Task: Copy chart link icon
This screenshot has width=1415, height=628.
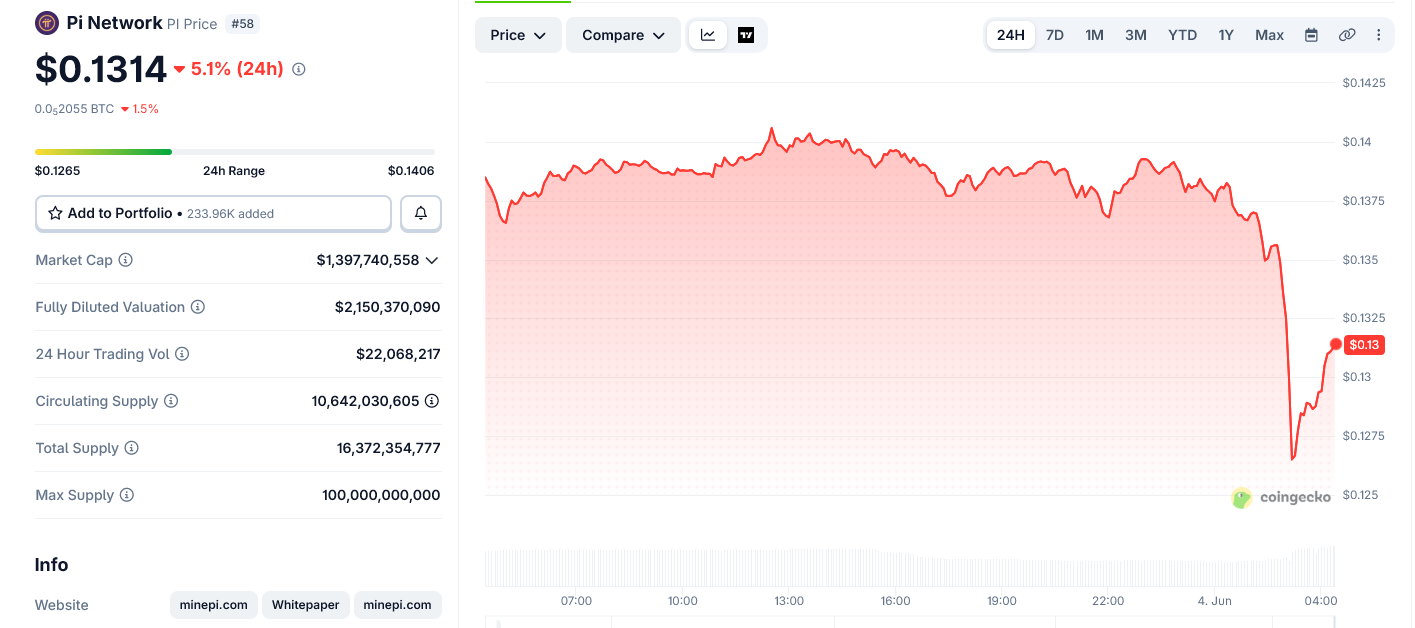Action: (x=1347, y=35)
